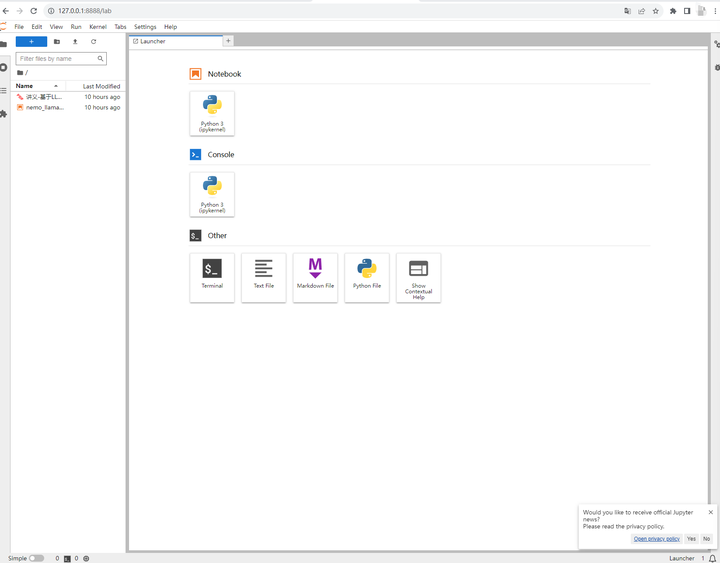
Task: Click No on Jupyter news prompt
Action: tap(706, 539)
